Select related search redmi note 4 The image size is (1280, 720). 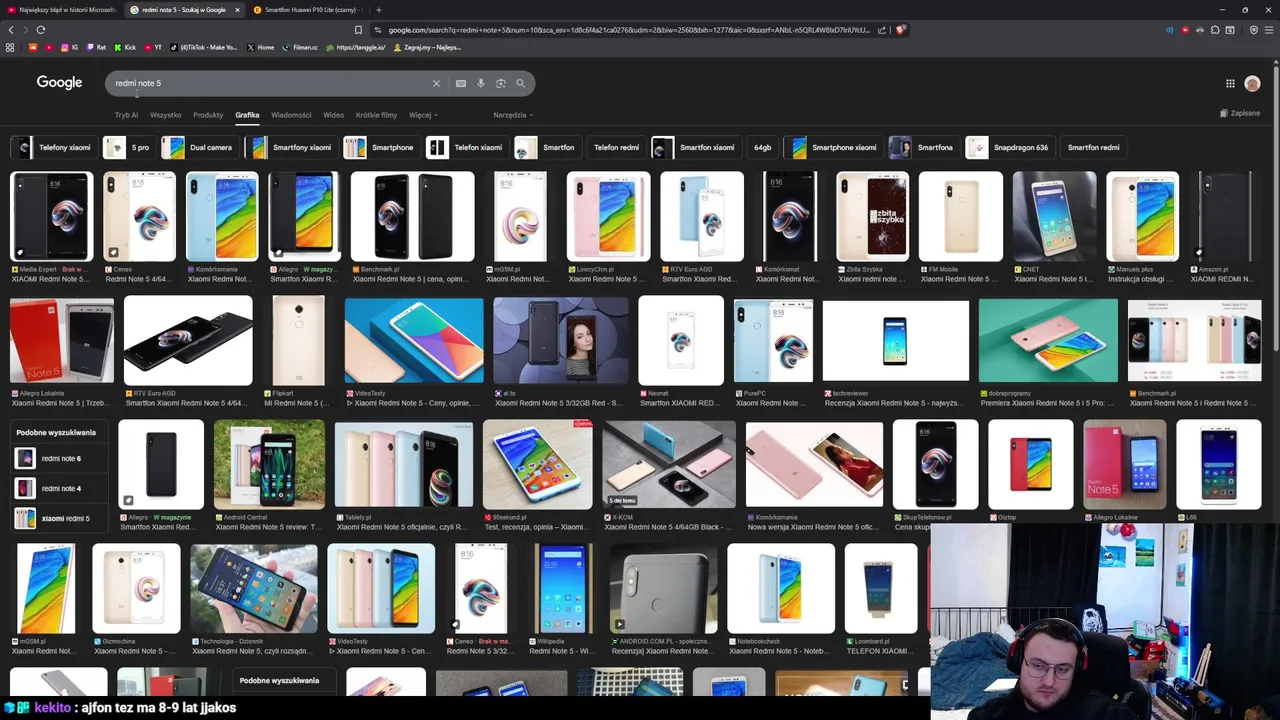pyautogui.click(x=60, y=488)
